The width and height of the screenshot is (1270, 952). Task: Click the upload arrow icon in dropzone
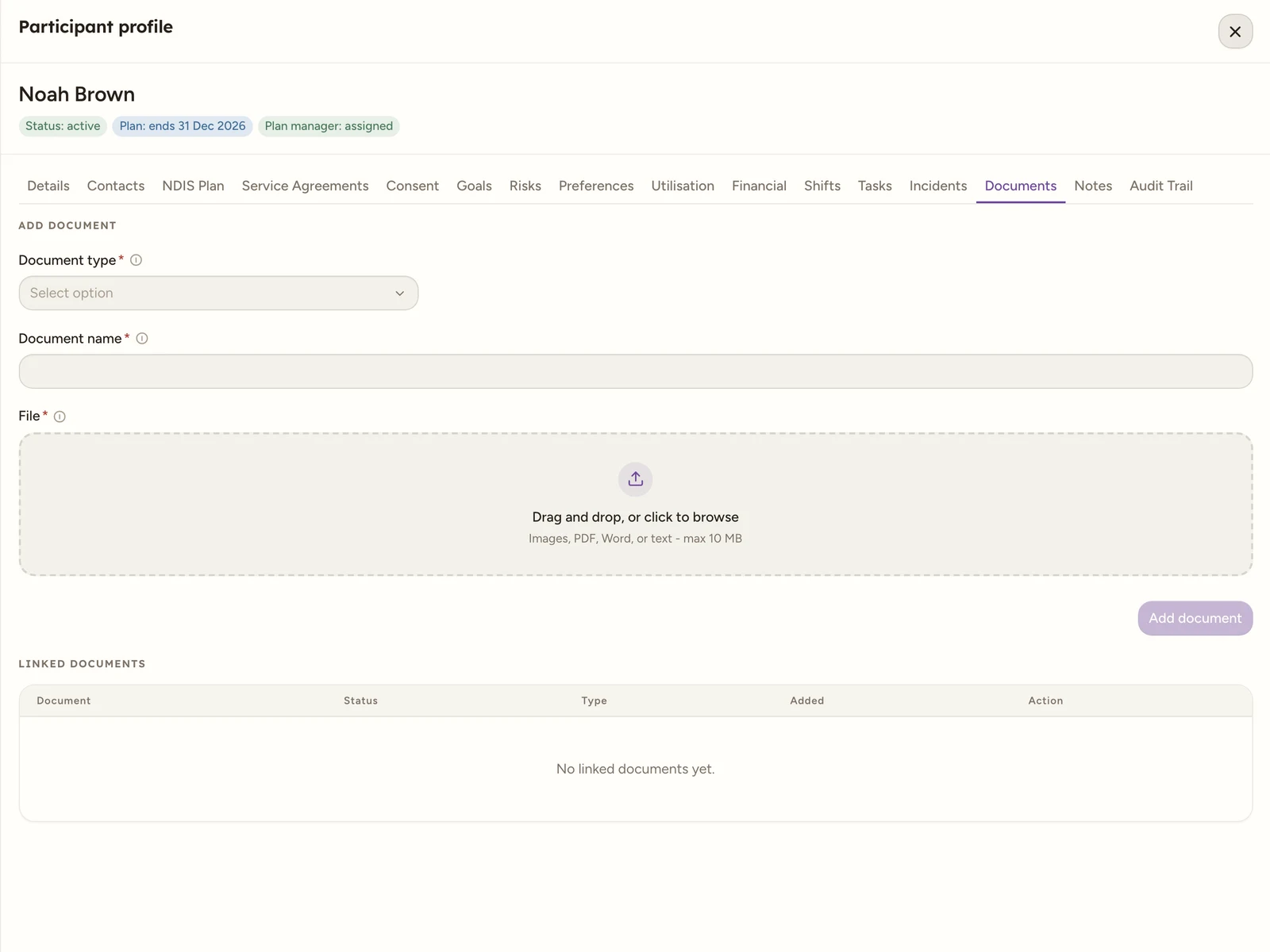pyautogui.click(x=636, y=479)
